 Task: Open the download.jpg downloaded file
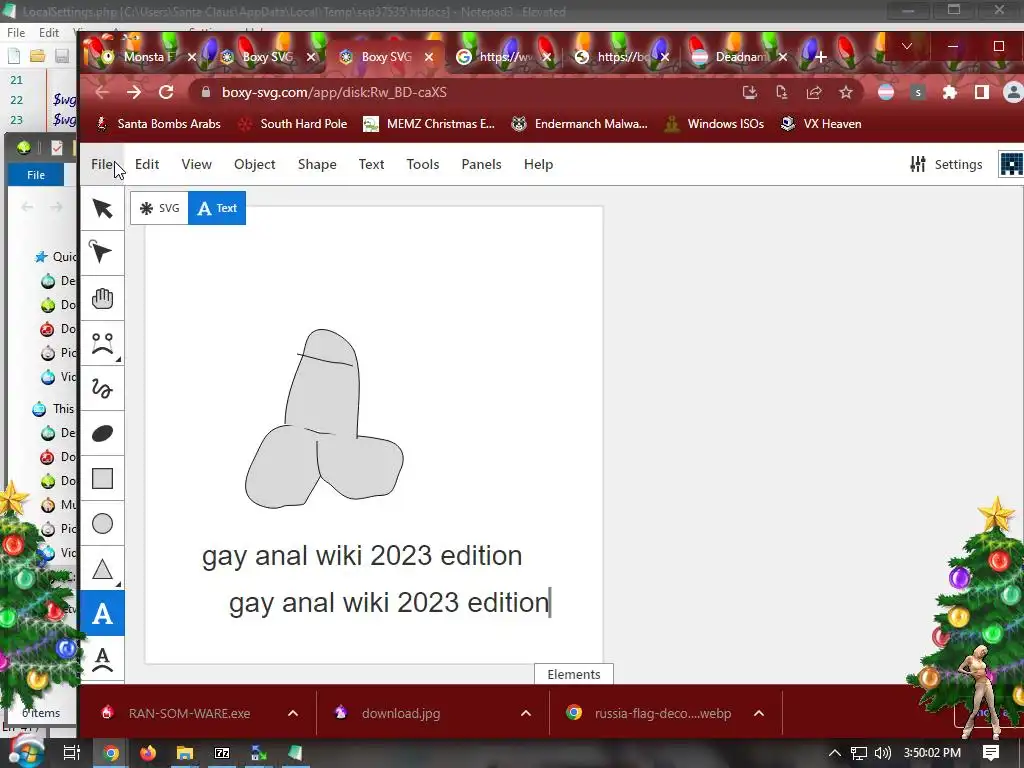401,713
